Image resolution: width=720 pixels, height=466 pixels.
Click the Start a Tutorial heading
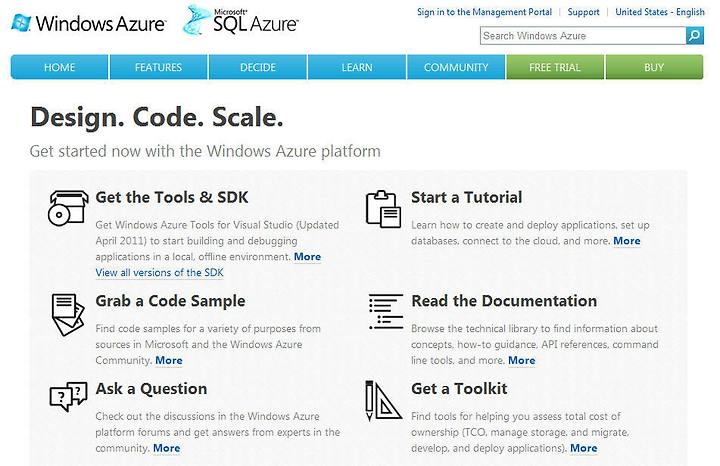coord(467,197)
